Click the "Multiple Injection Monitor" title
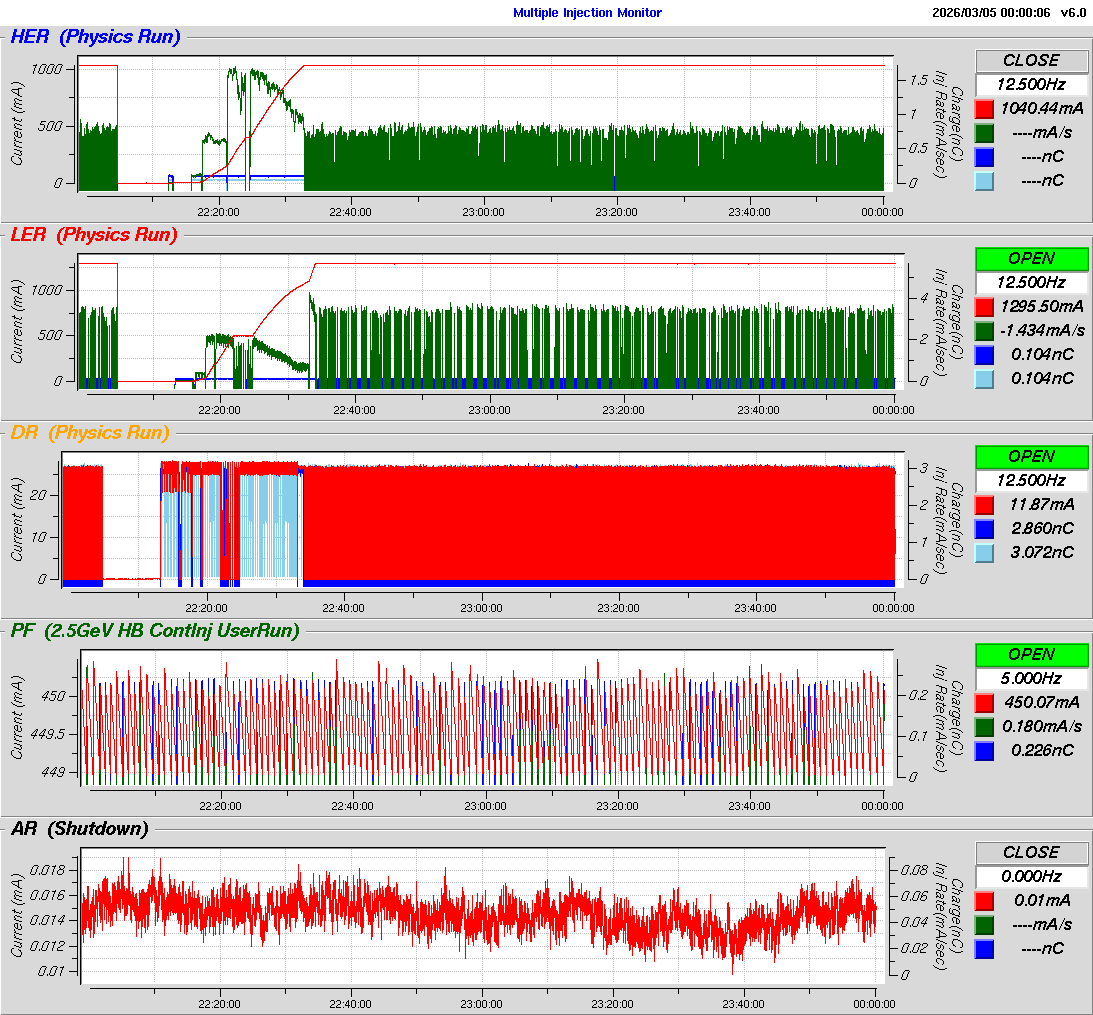The image size is (1093, 1015). click(x=587, y=13)
